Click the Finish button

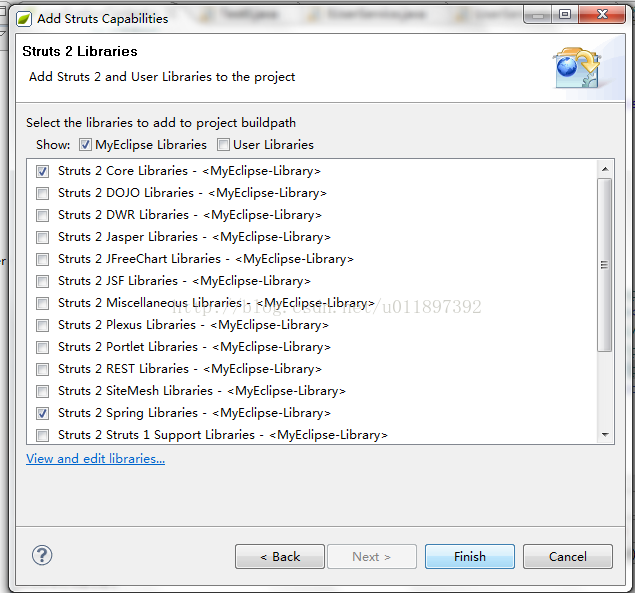(470, 557)
